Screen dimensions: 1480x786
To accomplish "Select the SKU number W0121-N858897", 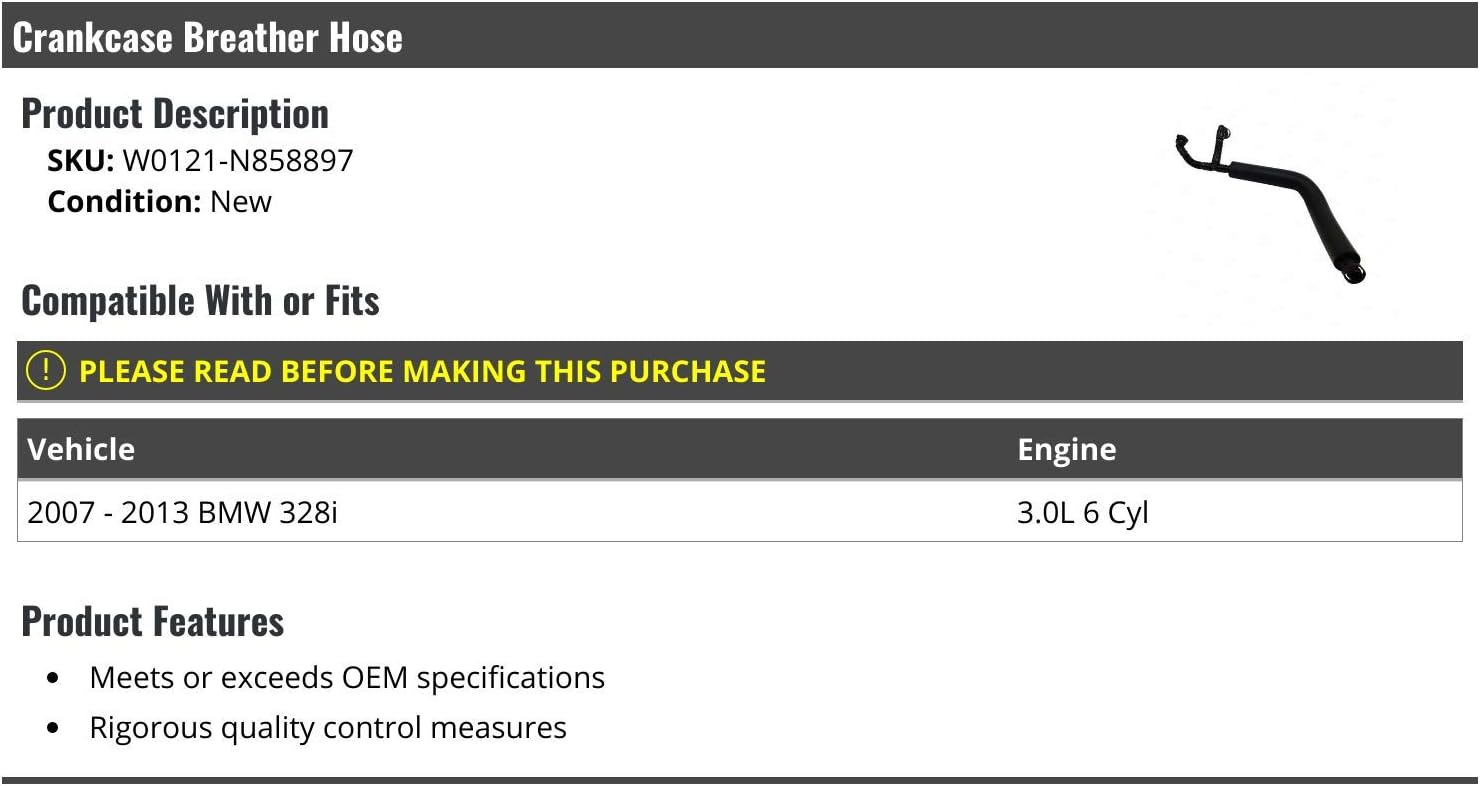I will [x=238, y=160].
